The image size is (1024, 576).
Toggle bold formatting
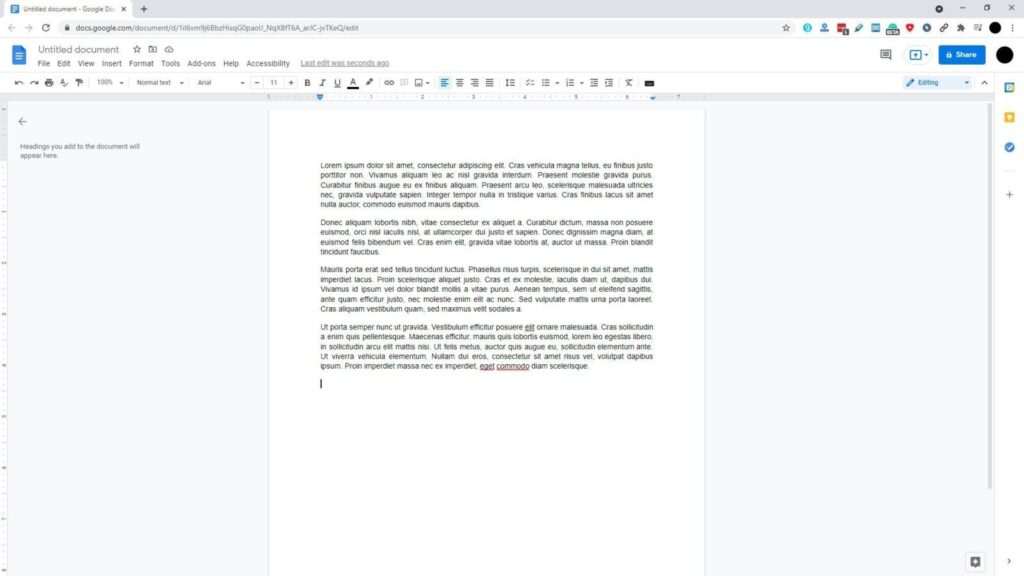307,83
